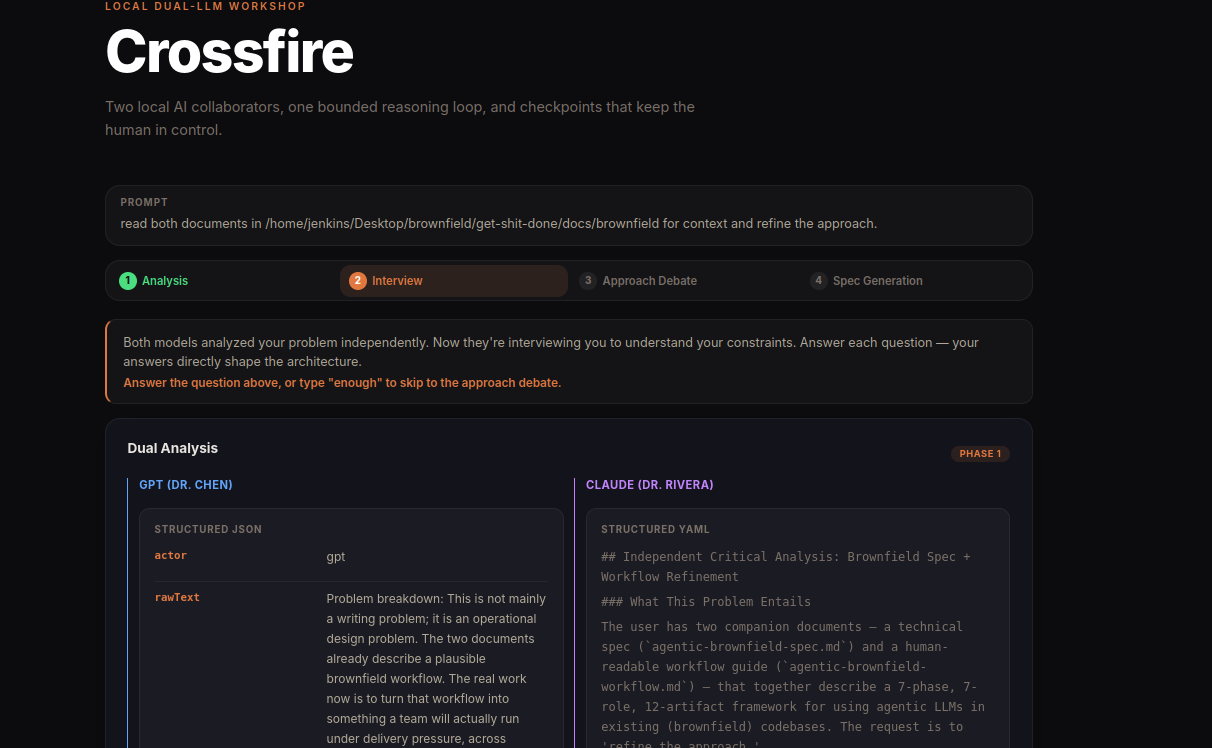Click the rawText key in JSON

tap(177, 597)
